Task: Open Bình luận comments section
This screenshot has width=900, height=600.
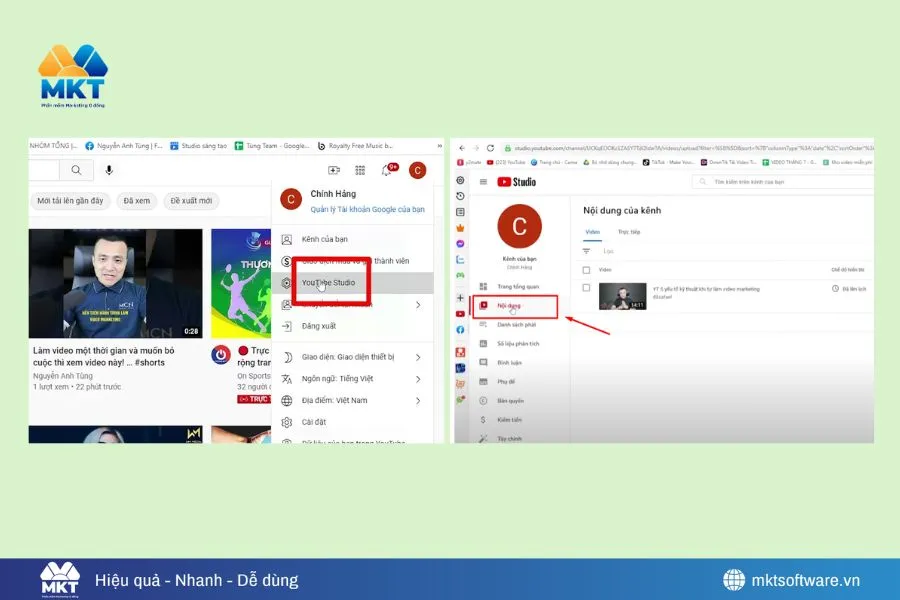Action: click(x=510, y=364)
